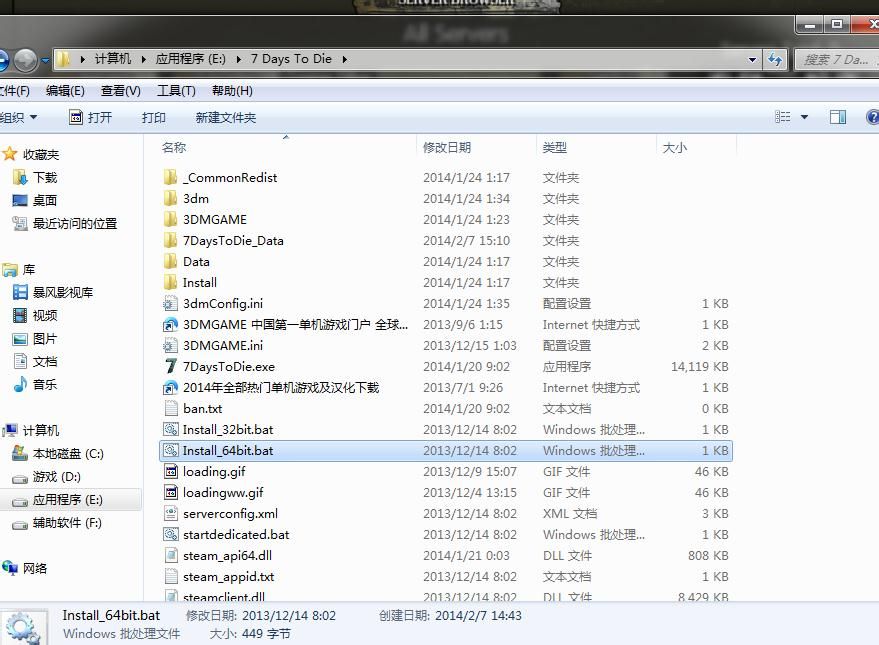Click the serverconfig.xml file icon

point(171,514)
